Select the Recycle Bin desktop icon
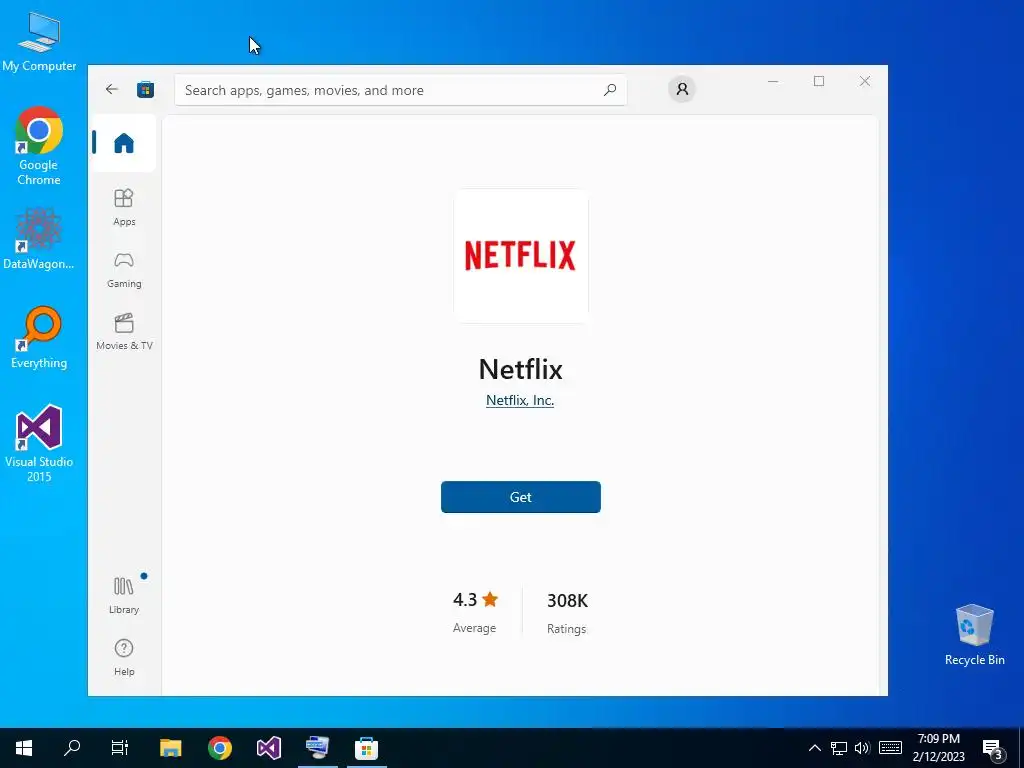This screenshot has width=1024, height=768. click(974, 635)
